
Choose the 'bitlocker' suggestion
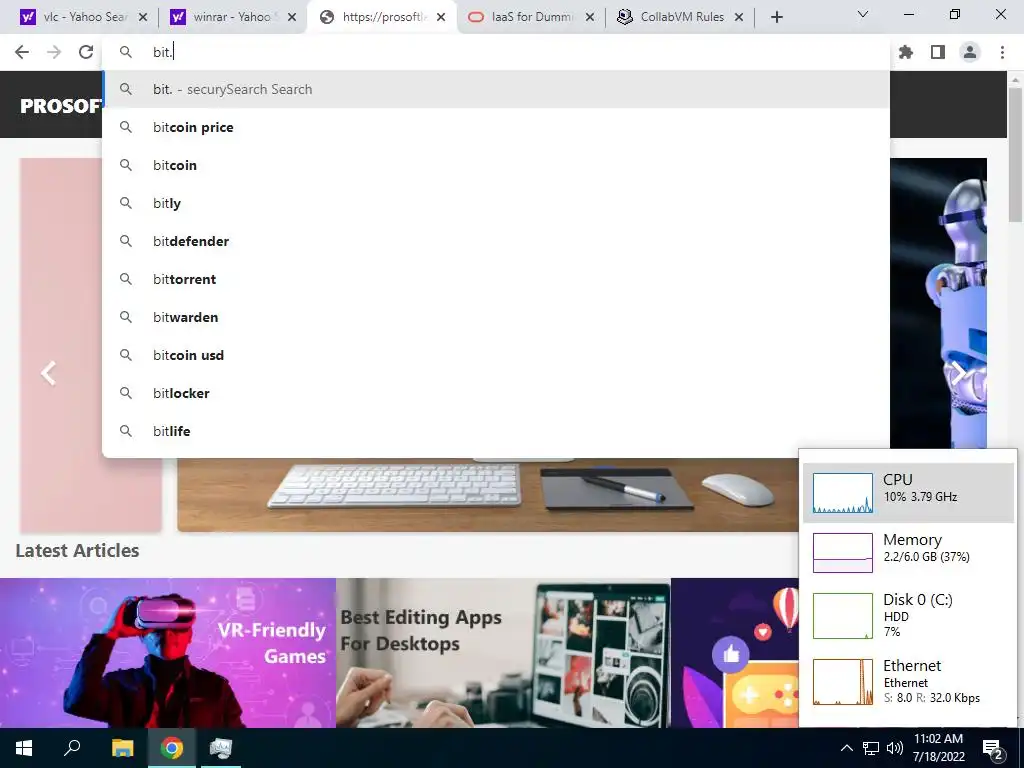[x=496, y=392]
